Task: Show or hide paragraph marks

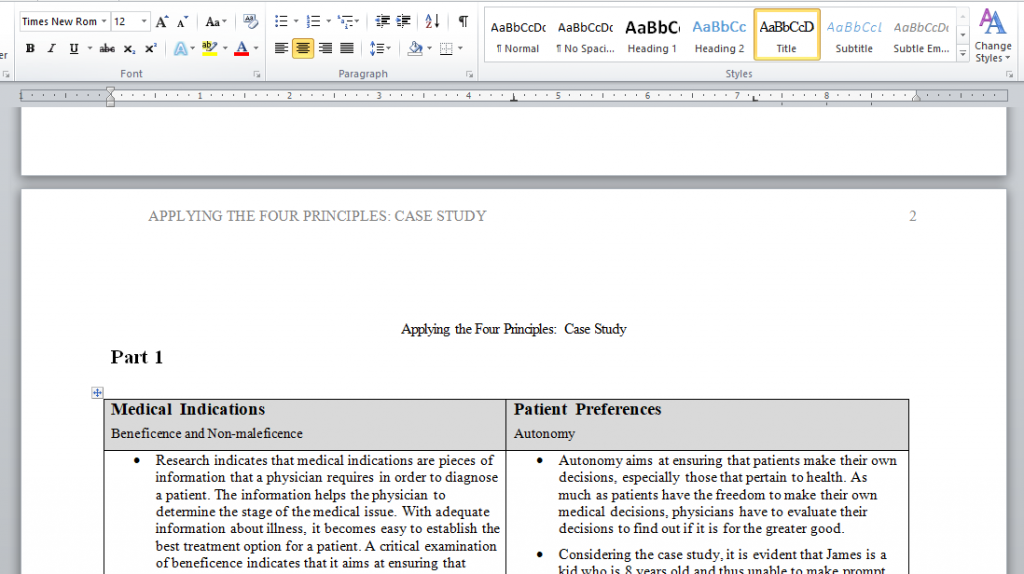Action: point(463,22)
